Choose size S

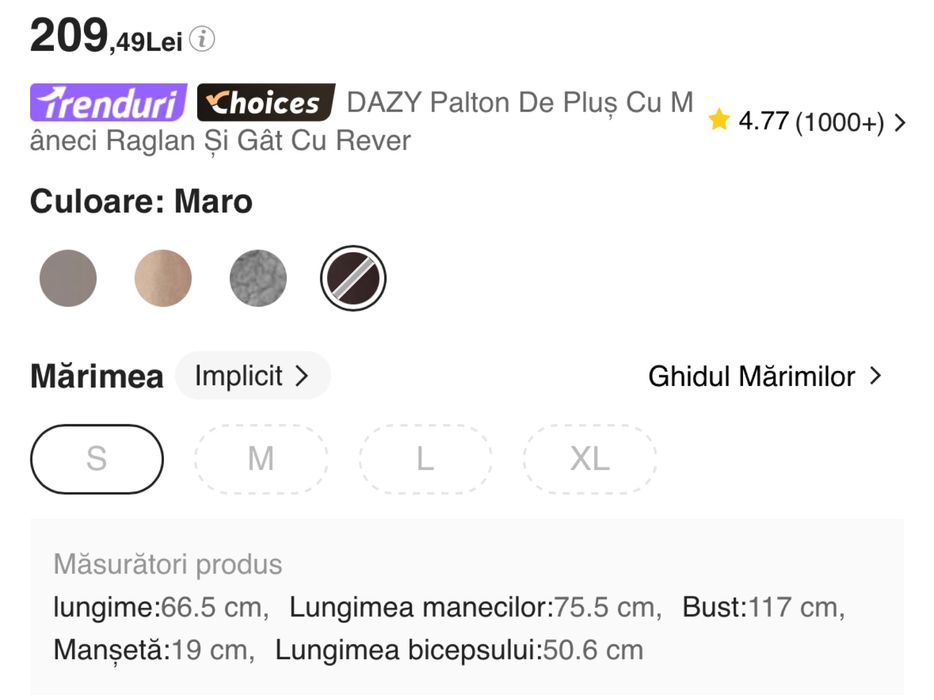97,459
